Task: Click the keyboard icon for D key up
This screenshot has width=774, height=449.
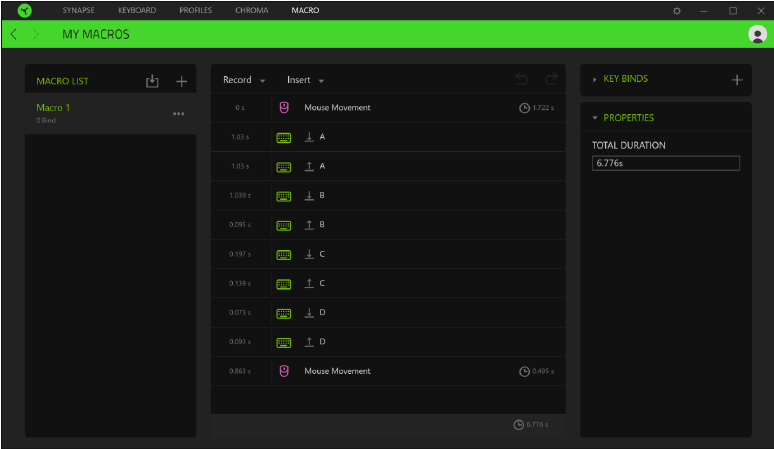Action: pos(283,342)
